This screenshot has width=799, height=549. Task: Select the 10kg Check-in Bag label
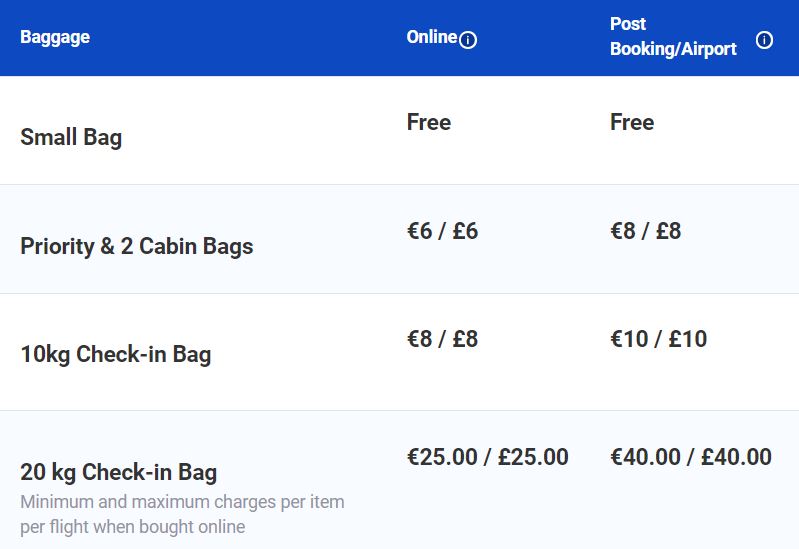click(116, 354)
